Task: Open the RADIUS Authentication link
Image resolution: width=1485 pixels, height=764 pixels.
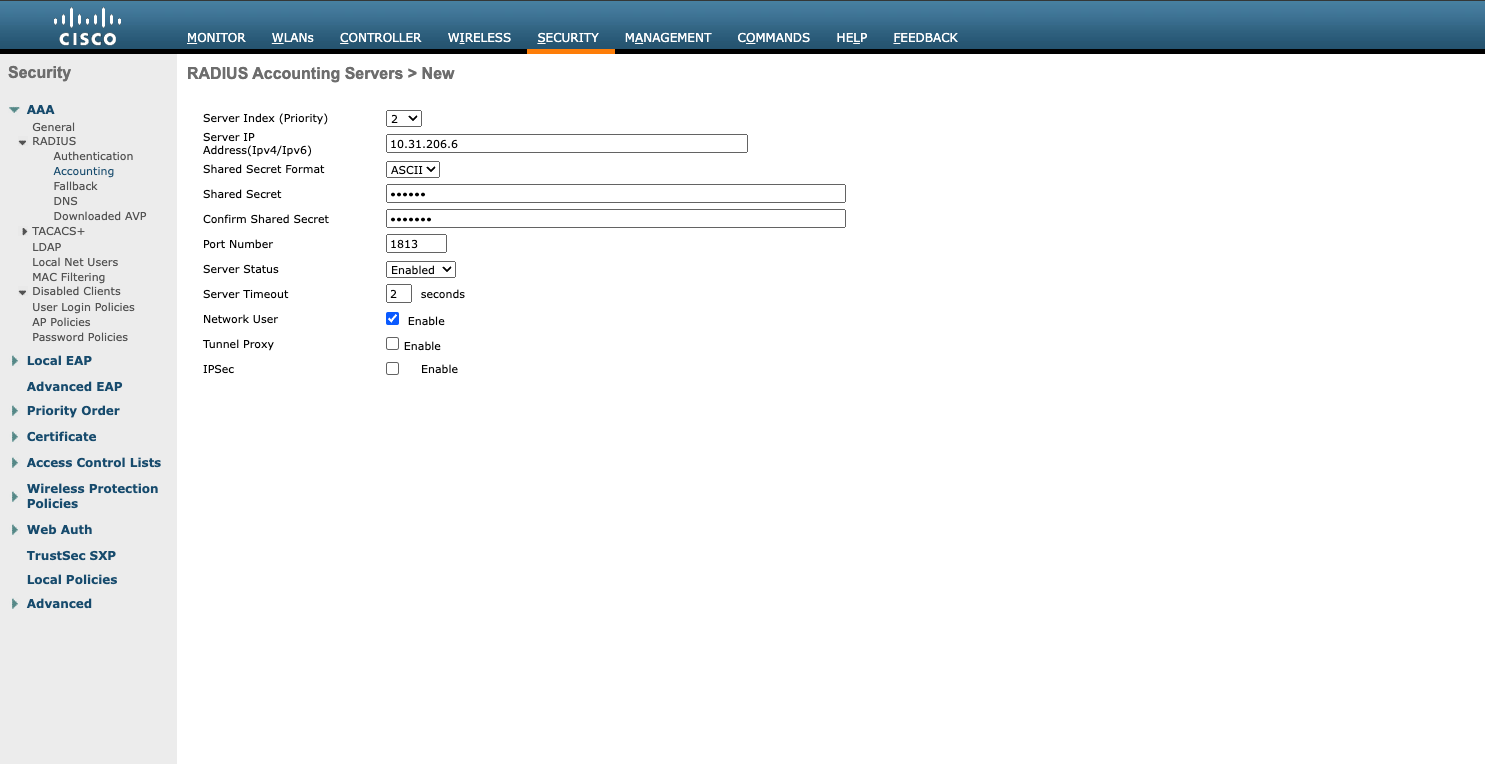Action: click(93, 156)
